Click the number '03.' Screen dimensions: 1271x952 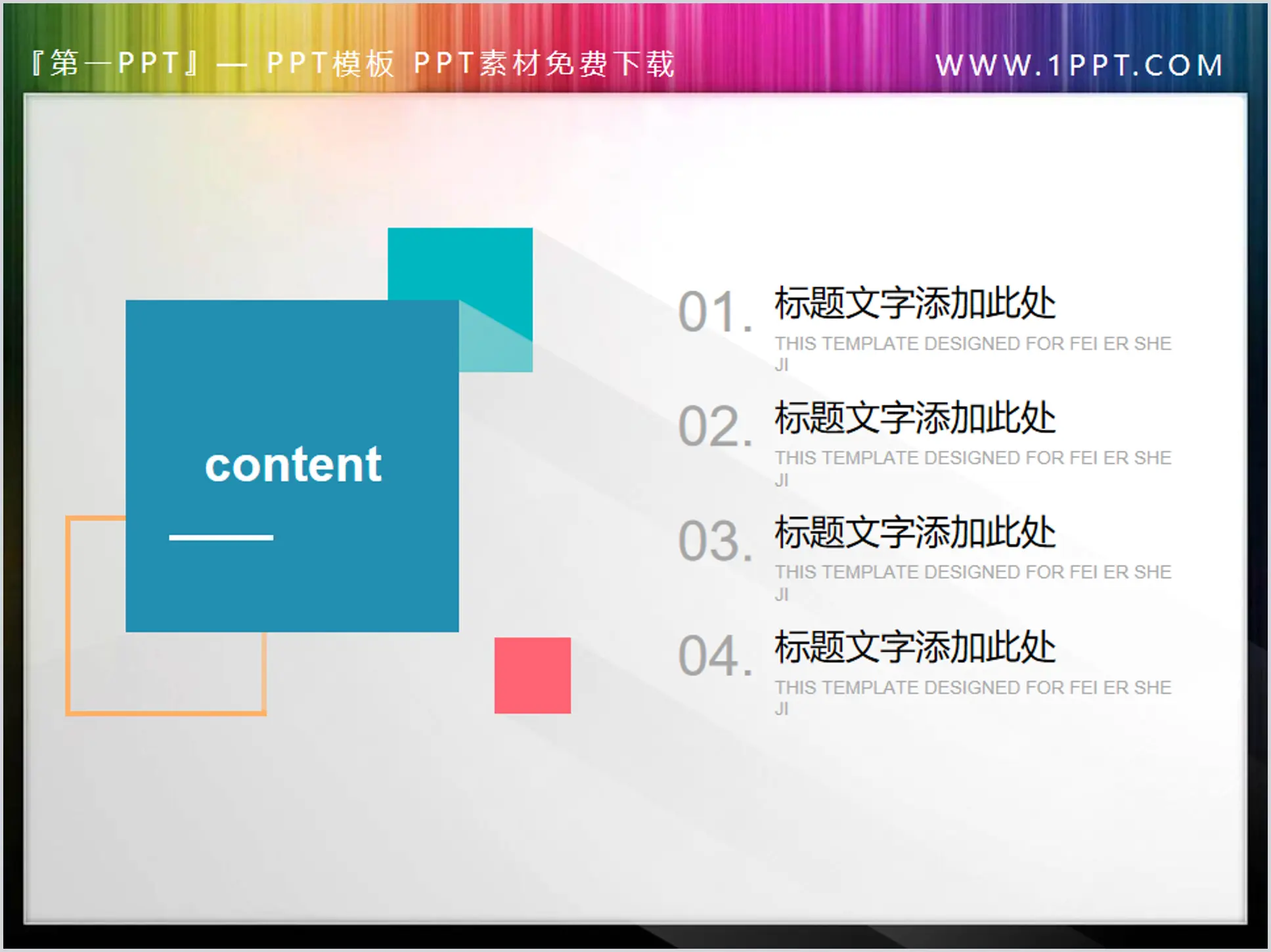pyautogui.click(x=715, y=542)
